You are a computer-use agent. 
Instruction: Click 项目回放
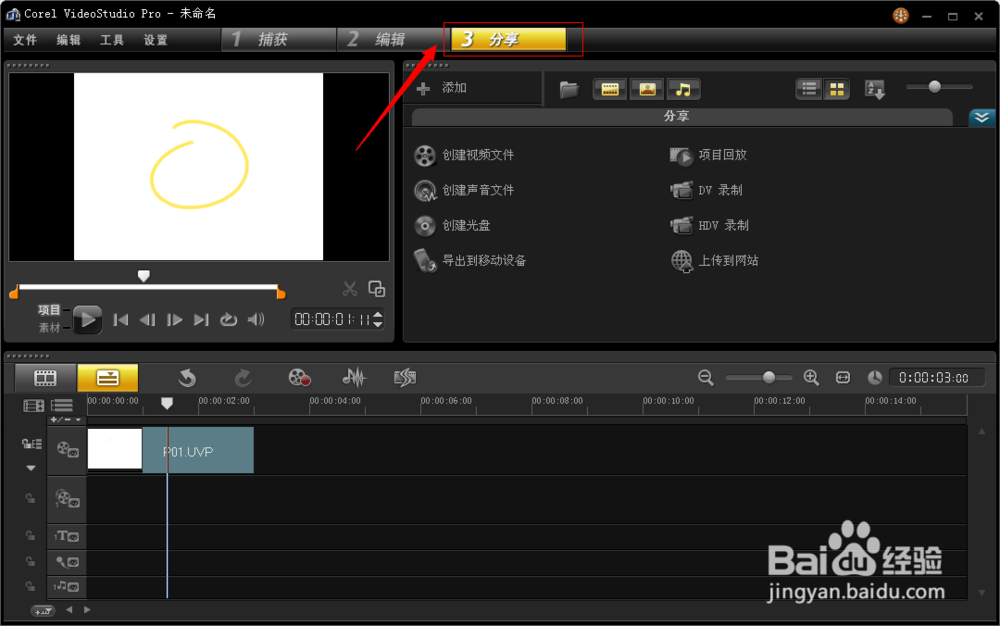(708, 155)
